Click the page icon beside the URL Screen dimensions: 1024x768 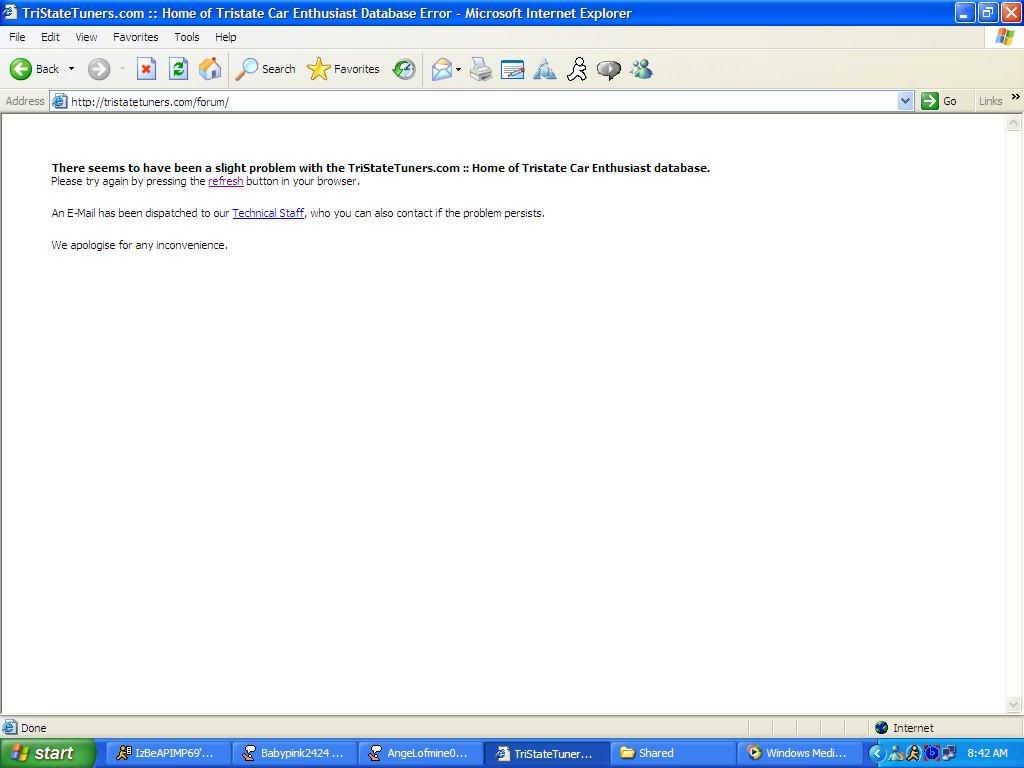click(x=59, y=101)
